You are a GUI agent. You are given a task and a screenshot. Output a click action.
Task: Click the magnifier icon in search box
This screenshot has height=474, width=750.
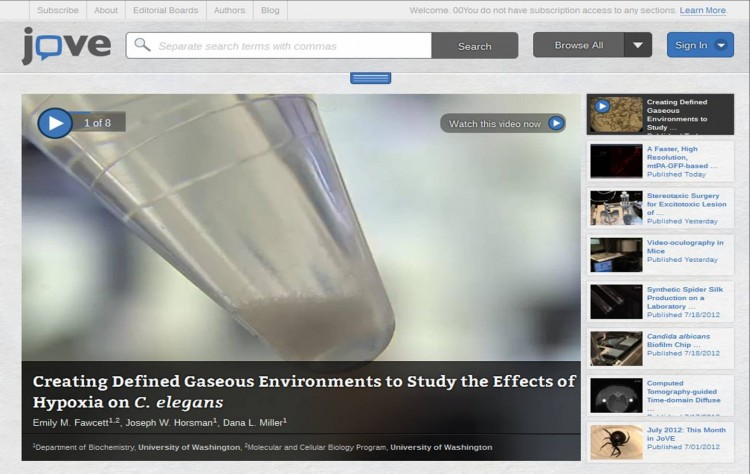click(142, 46)
